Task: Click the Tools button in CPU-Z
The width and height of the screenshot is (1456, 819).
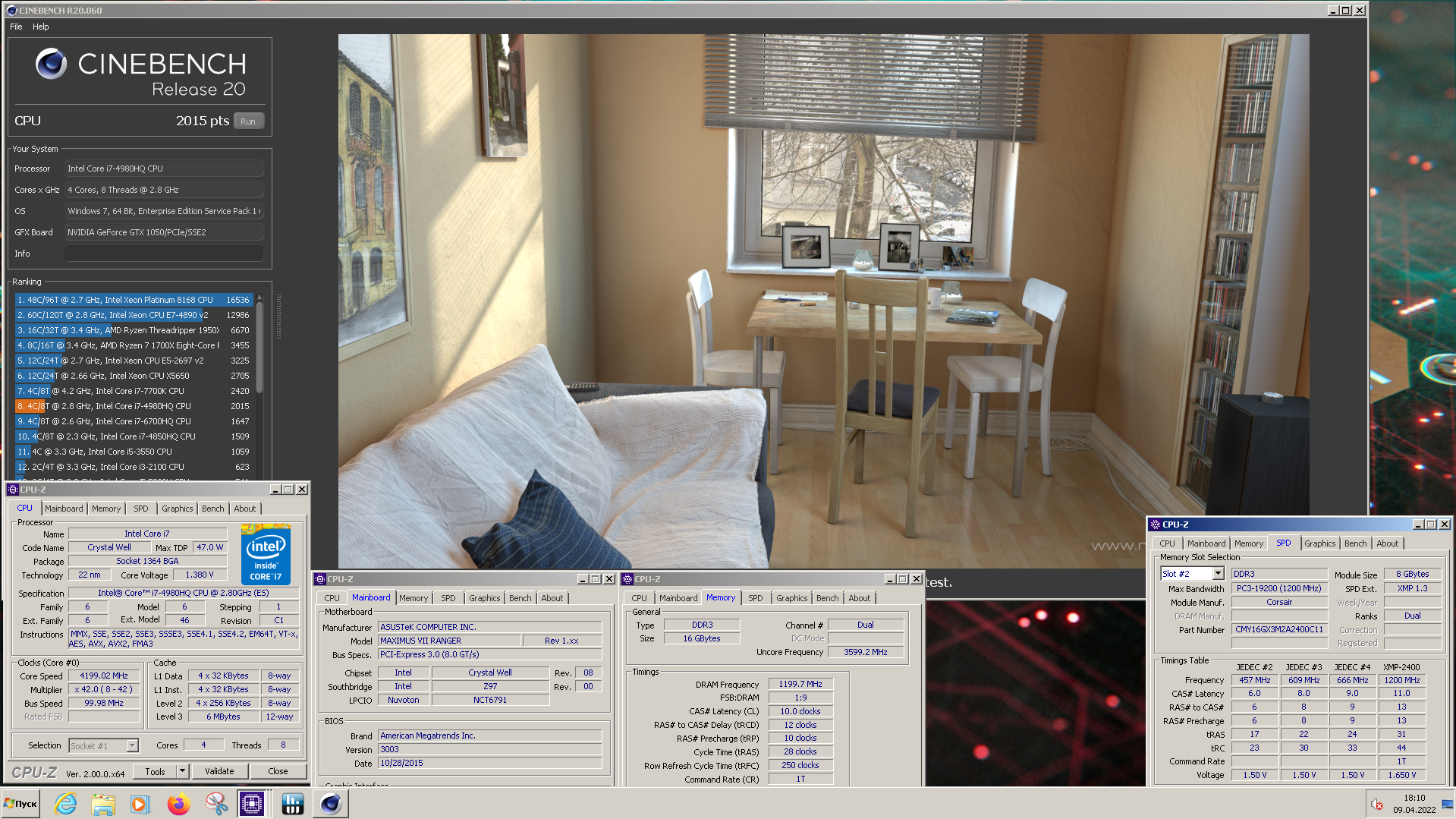Action: 155,771
